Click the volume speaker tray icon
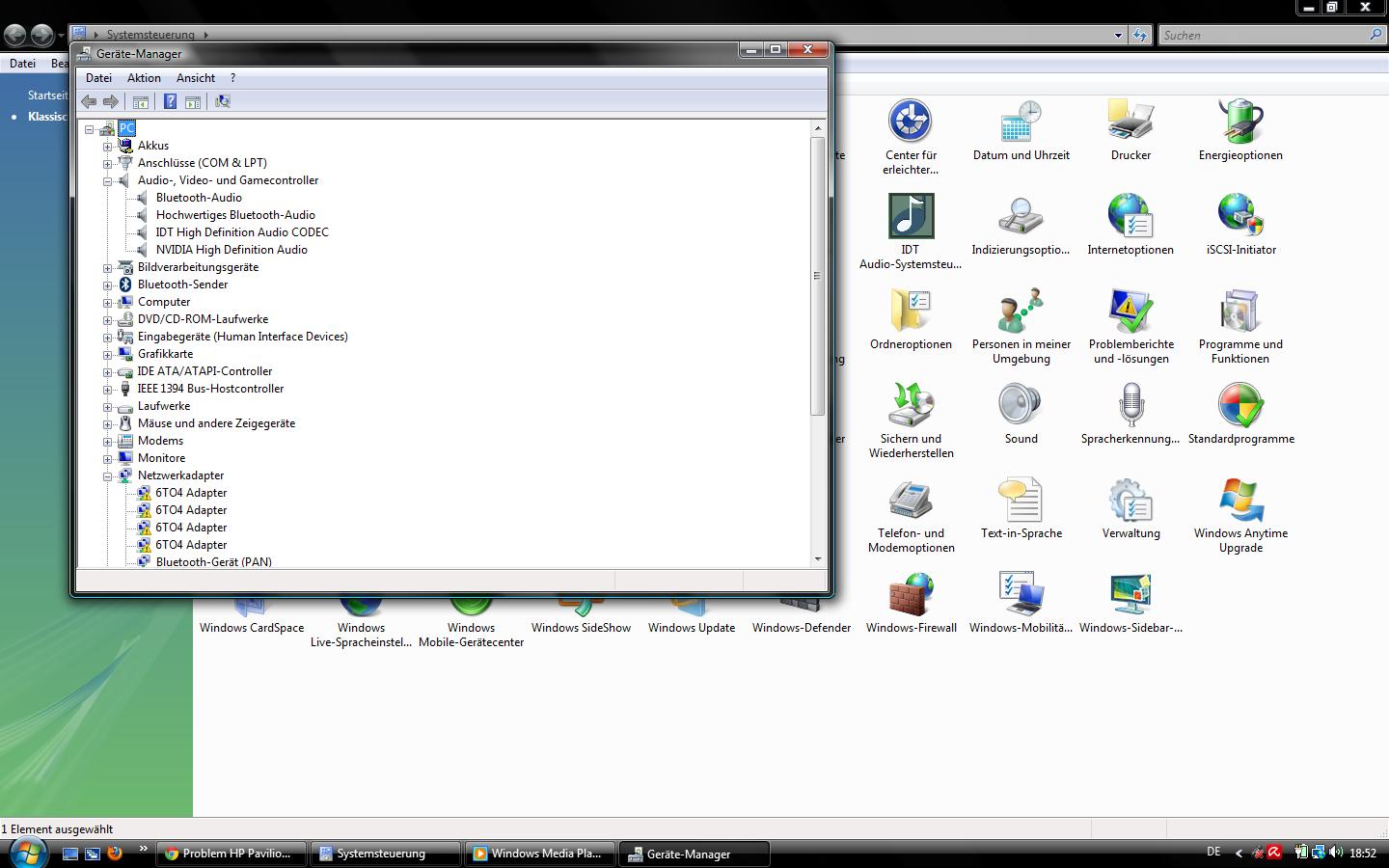This screenshot has height=868, width=1389. point(1335,853)
